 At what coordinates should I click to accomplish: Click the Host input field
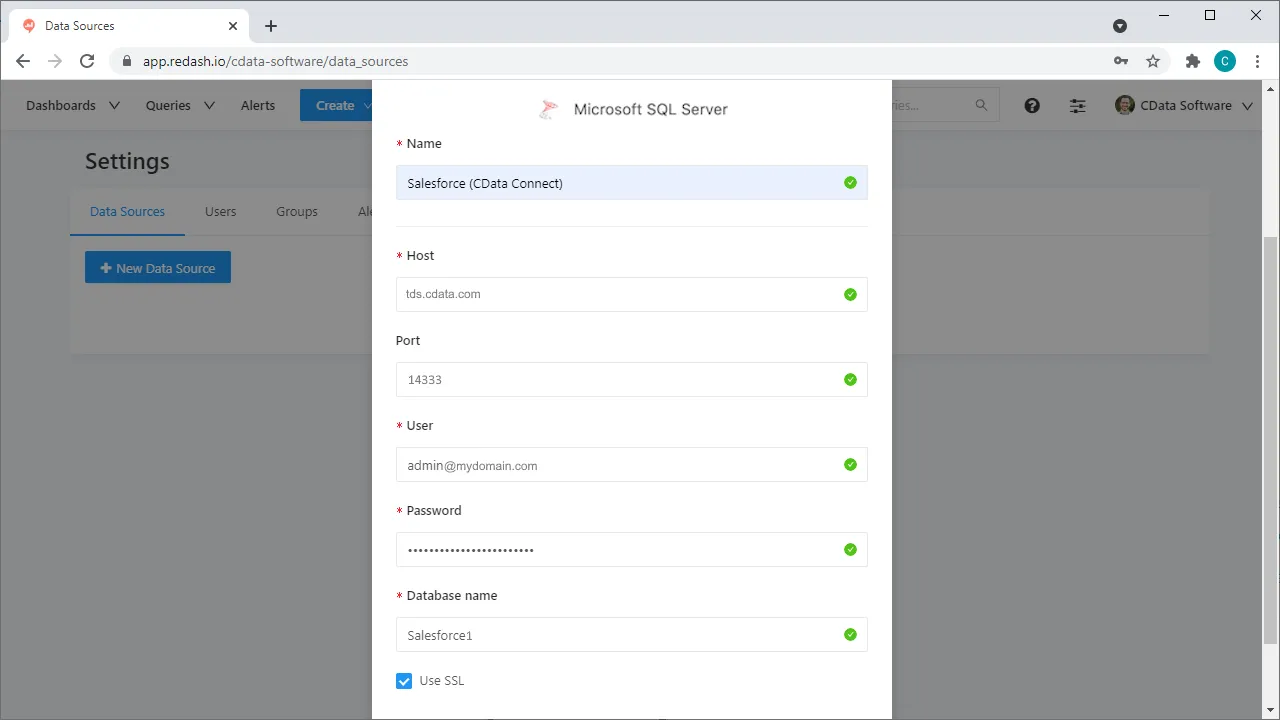(620, 295)
